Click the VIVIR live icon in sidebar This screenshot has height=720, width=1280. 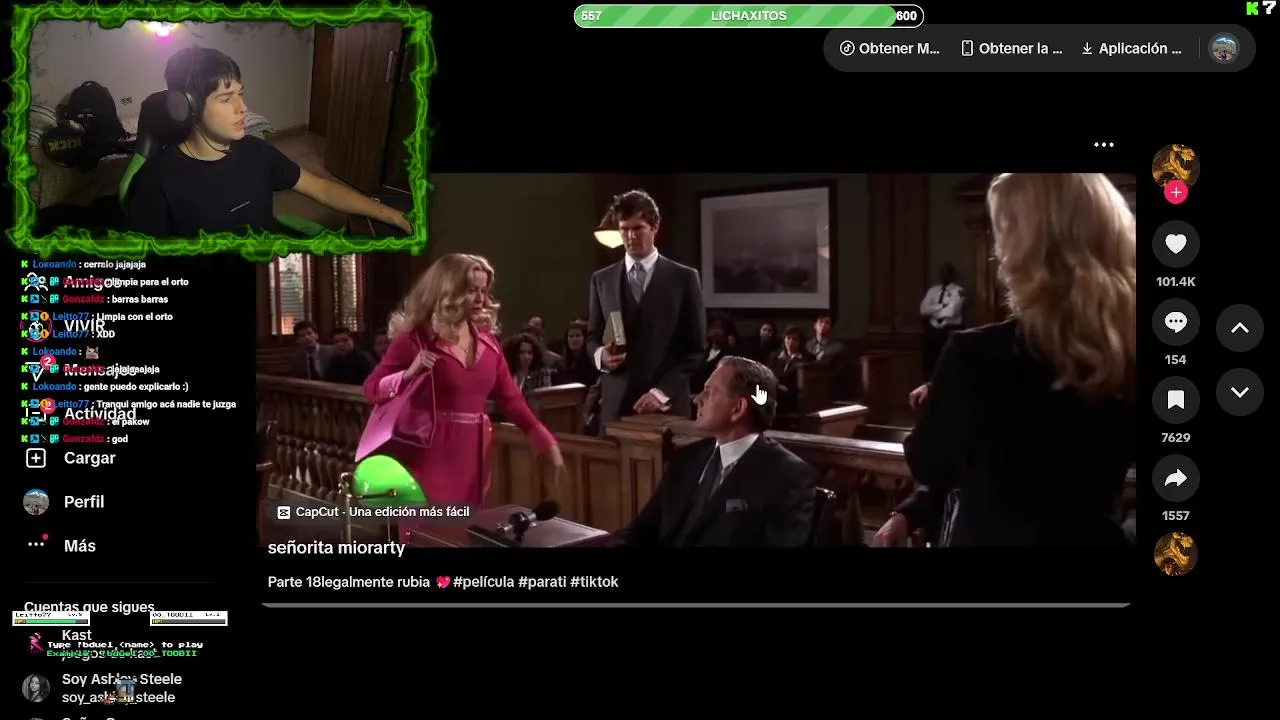tap(36, 326)
